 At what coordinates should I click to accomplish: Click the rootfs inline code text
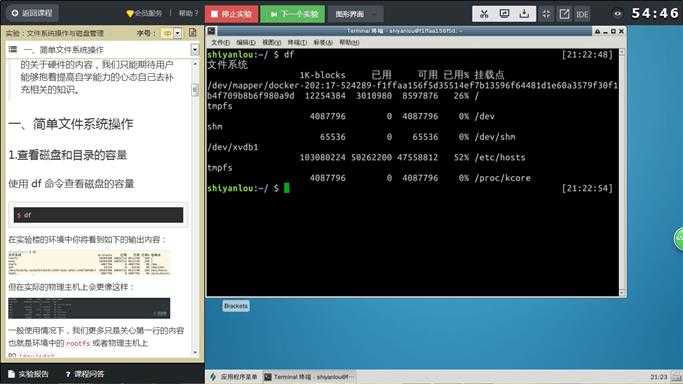78,343
